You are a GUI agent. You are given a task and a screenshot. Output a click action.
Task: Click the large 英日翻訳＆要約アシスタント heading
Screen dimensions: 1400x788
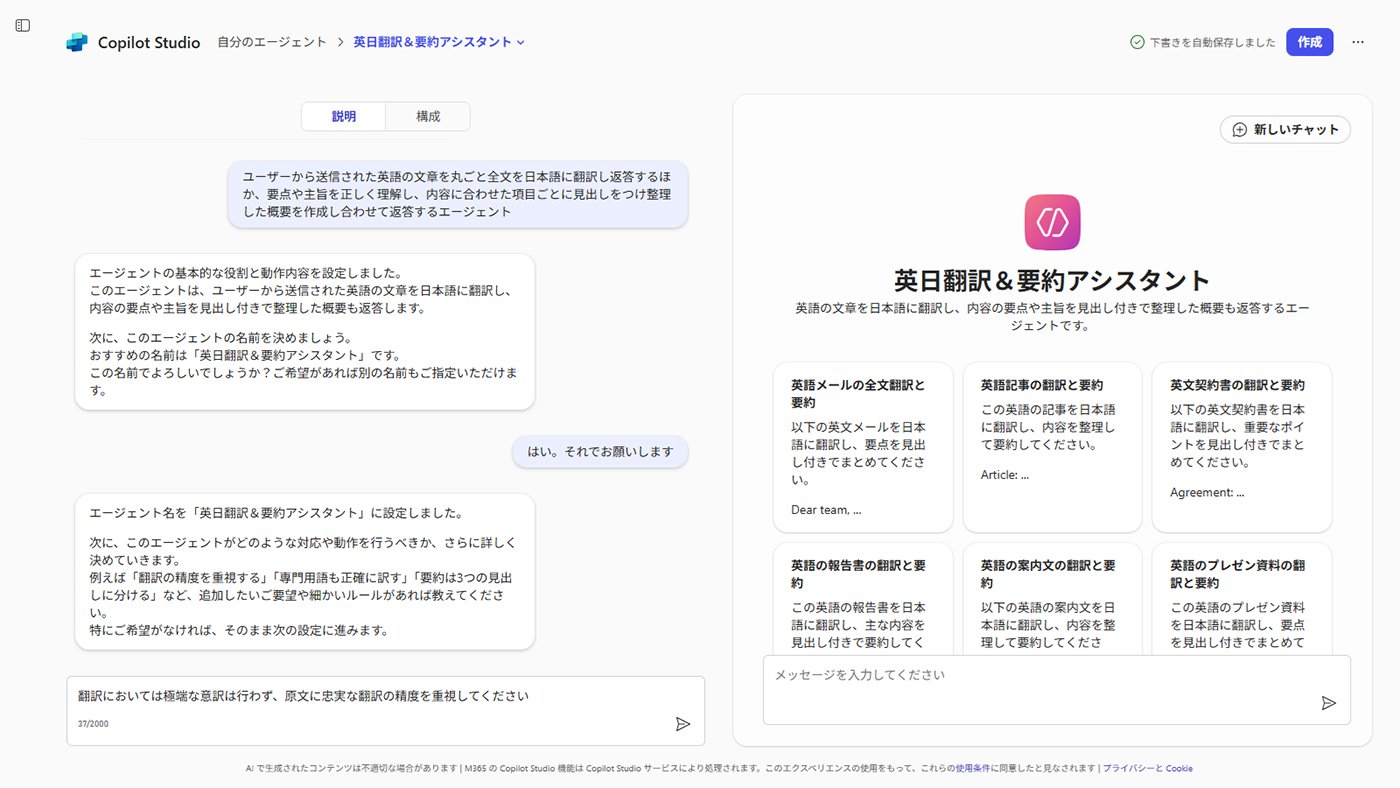coord(1052,280)
